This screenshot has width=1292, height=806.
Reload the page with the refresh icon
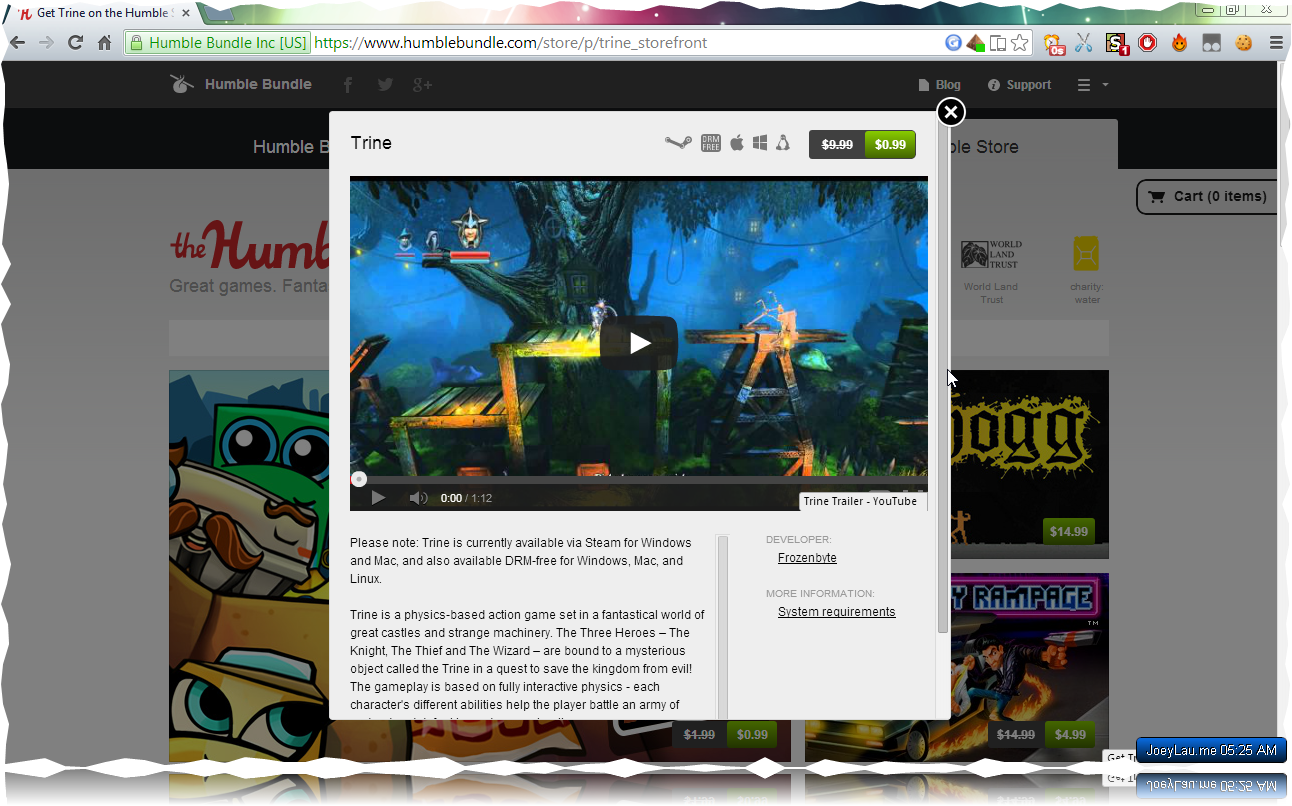click(75, 43)
